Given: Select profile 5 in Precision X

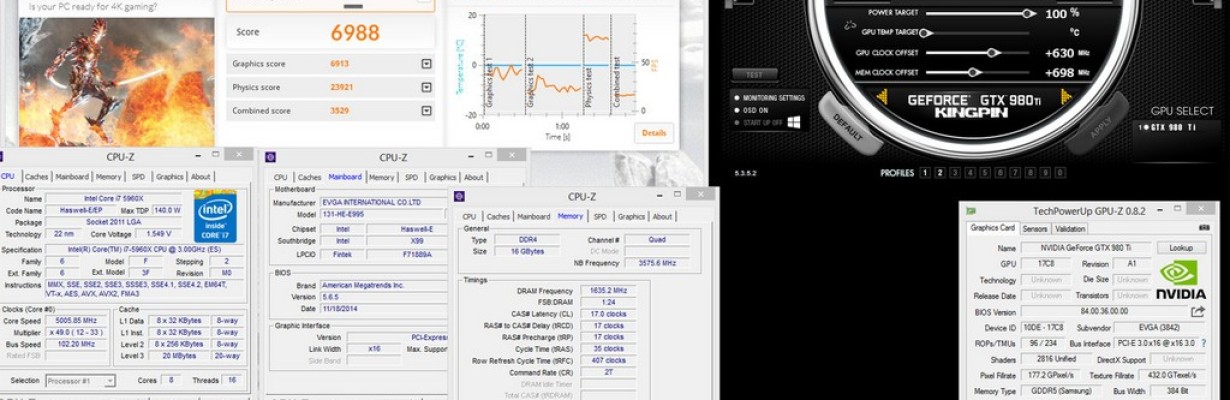Looking at the screenshot, I should (986, 173).
